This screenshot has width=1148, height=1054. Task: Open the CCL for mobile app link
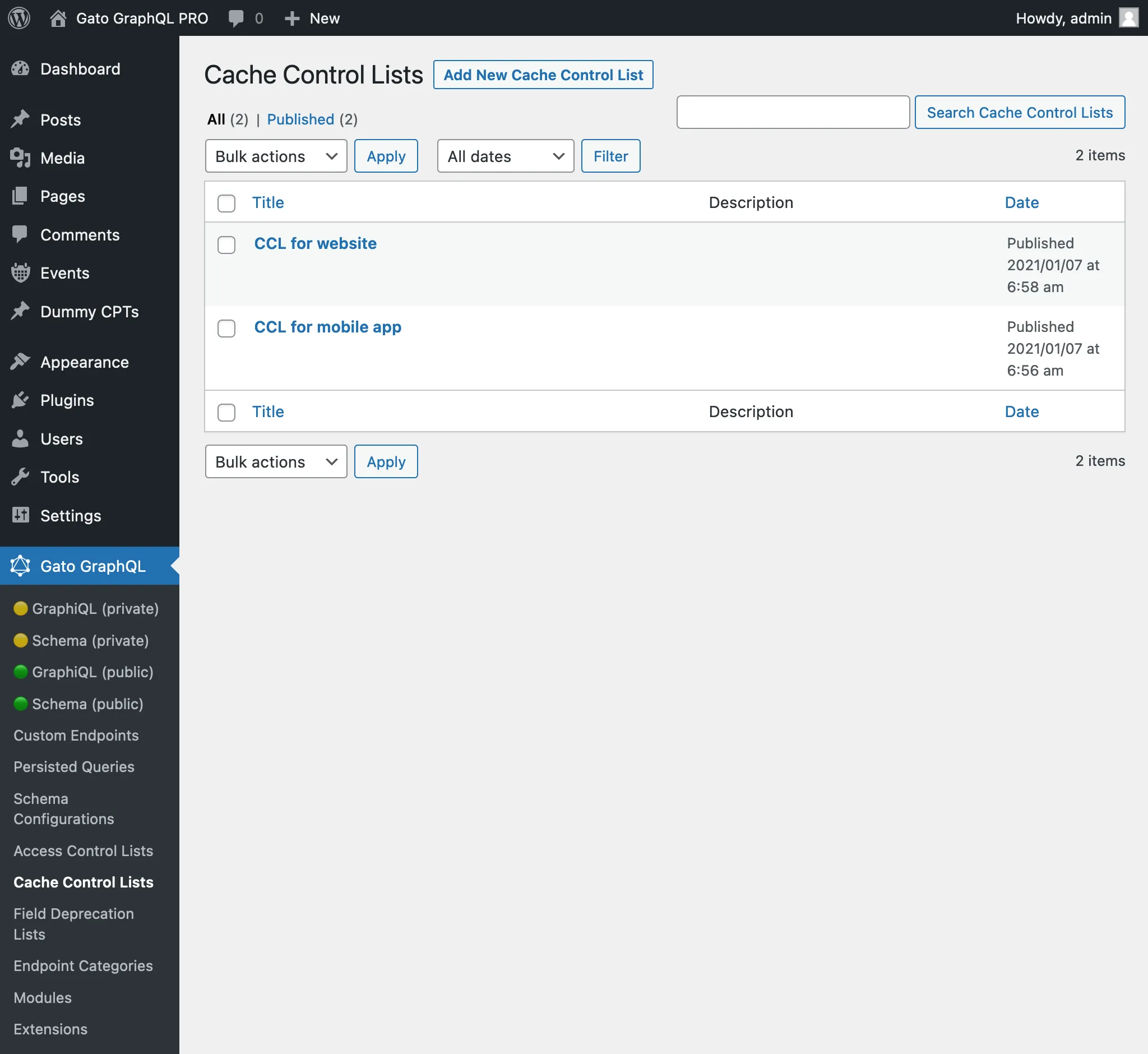point(327,327)
